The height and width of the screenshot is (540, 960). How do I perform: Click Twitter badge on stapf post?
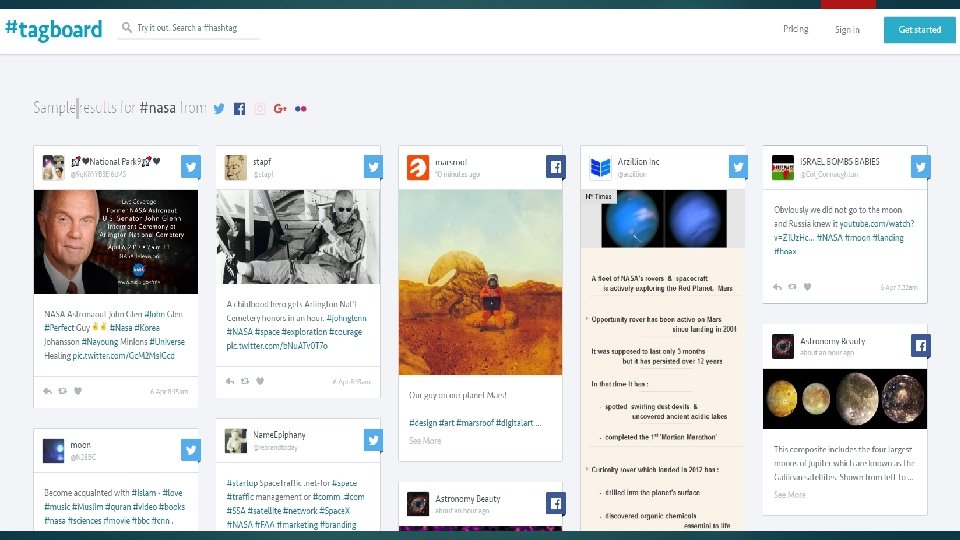(373, 167)
